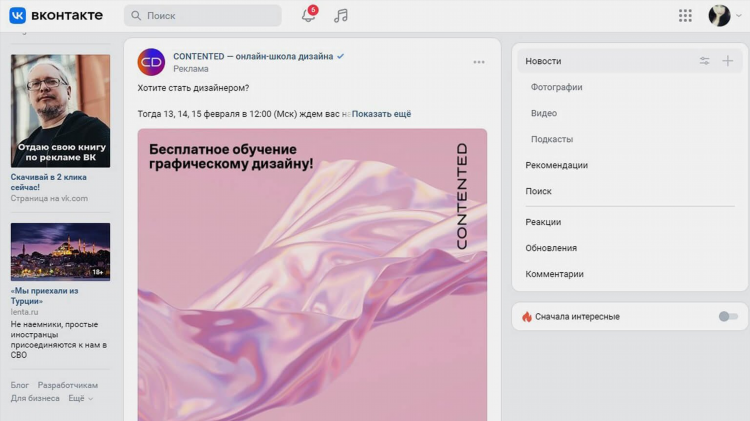The height and width of the screenshot is (421, 750).
Task: Open the pink design course banner
Action: [x=312, y=275]
